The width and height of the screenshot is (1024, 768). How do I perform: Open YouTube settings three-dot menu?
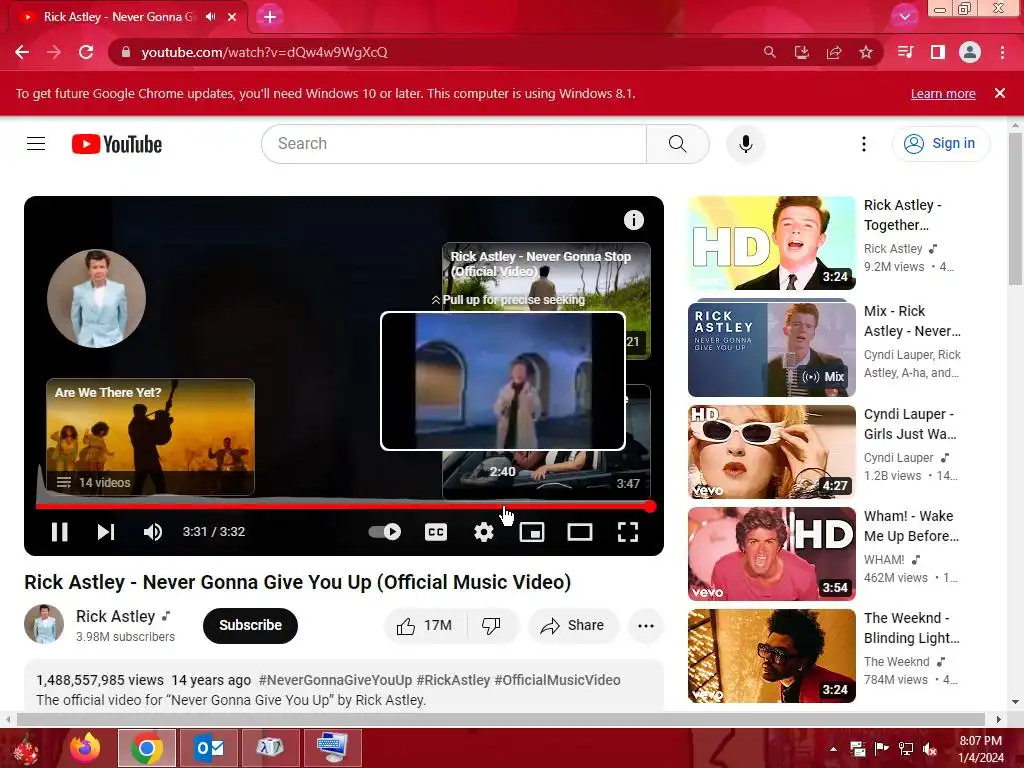pos(863,144)
